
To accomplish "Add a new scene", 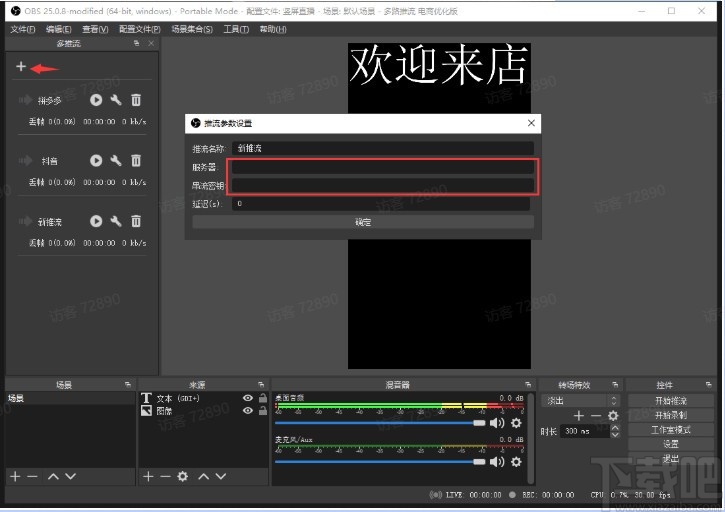I will point(15,476).
